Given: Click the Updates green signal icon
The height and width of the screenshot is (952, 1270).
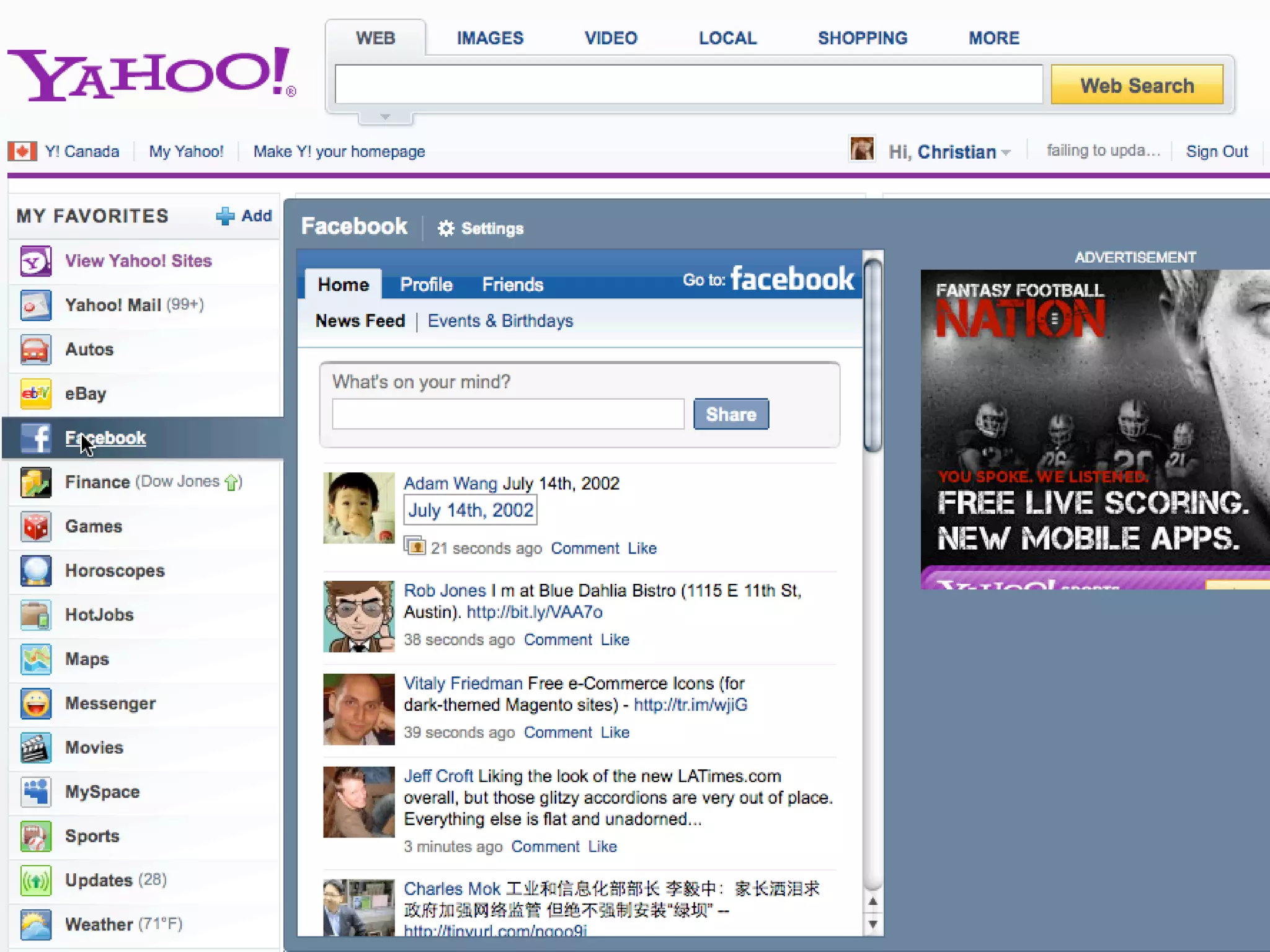Looking at the screenshot, I should point(35,881).
